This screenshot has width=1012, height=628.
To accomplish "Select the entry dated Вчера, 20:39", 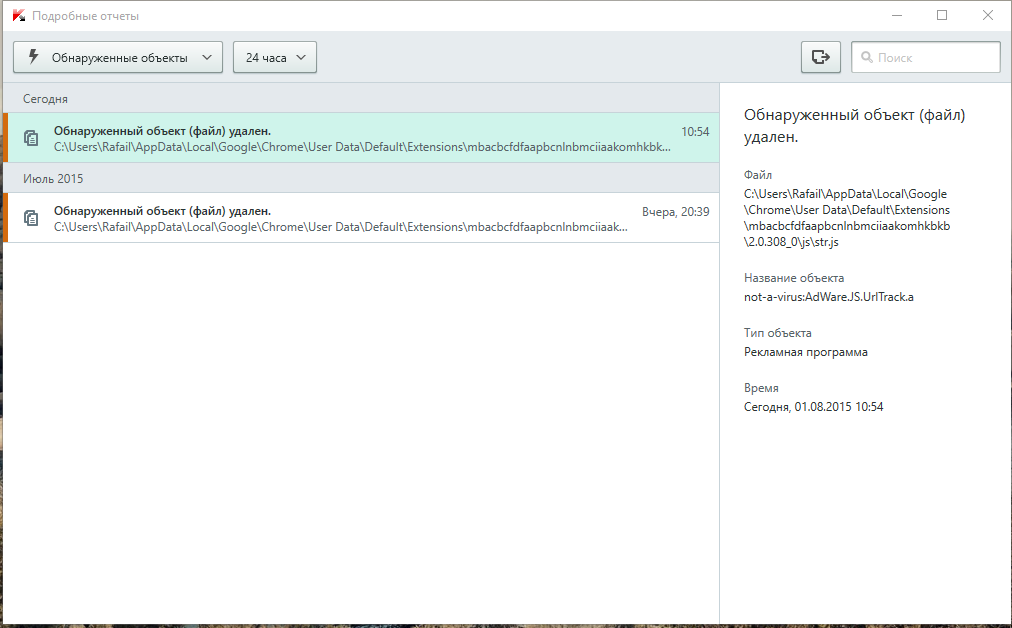I will coord(360,218).
